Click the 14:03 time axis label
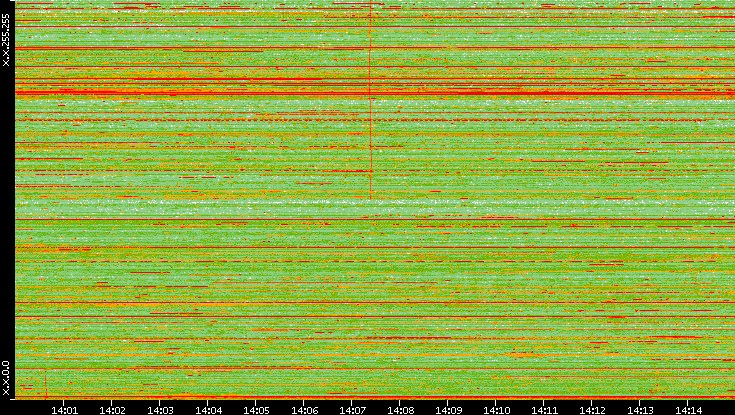Screen dimensions: 735x415 point(160,410)
